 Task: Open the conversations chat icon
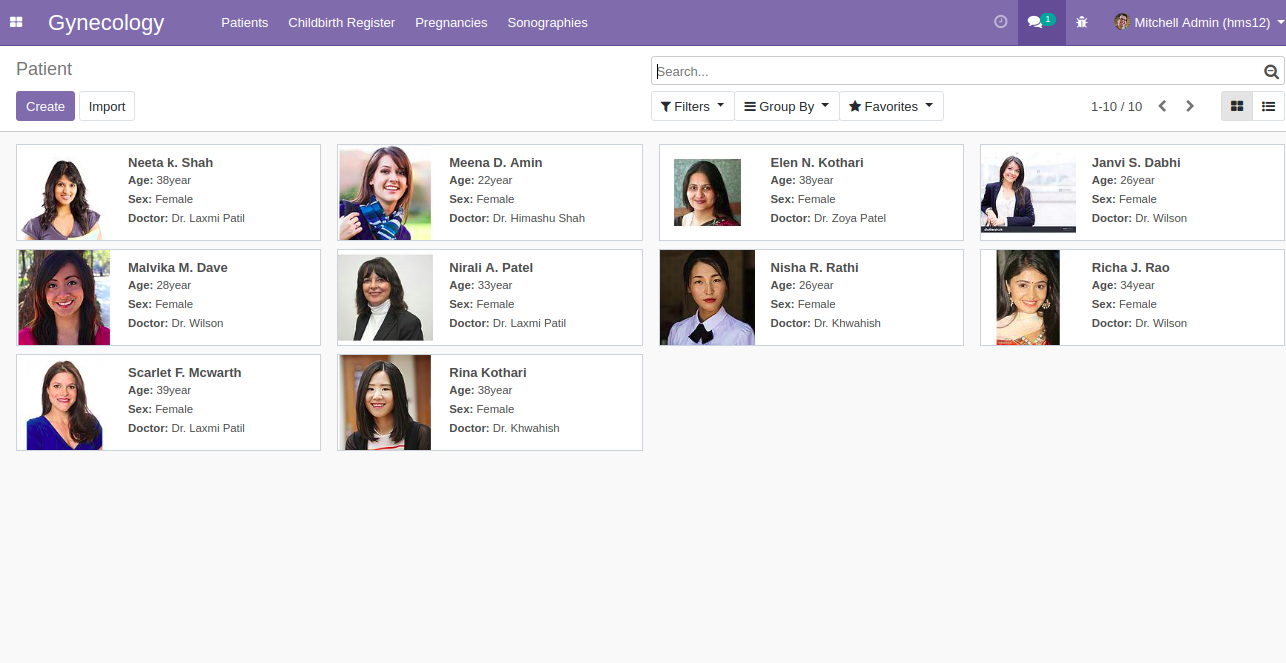[x=1041, y=22]
